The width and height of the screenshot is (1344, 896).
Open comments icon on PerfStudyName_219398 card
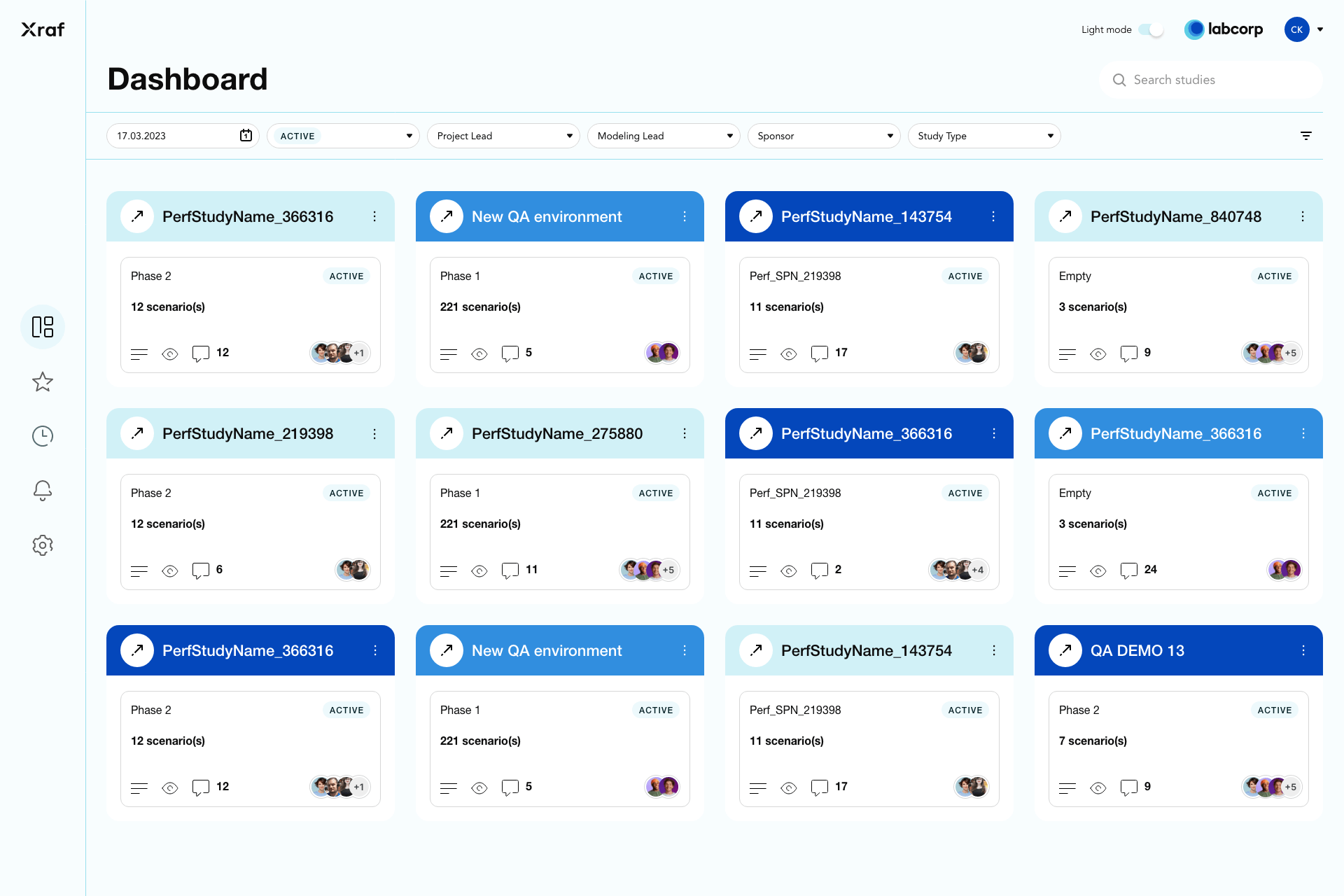click(x=200, y=570)
